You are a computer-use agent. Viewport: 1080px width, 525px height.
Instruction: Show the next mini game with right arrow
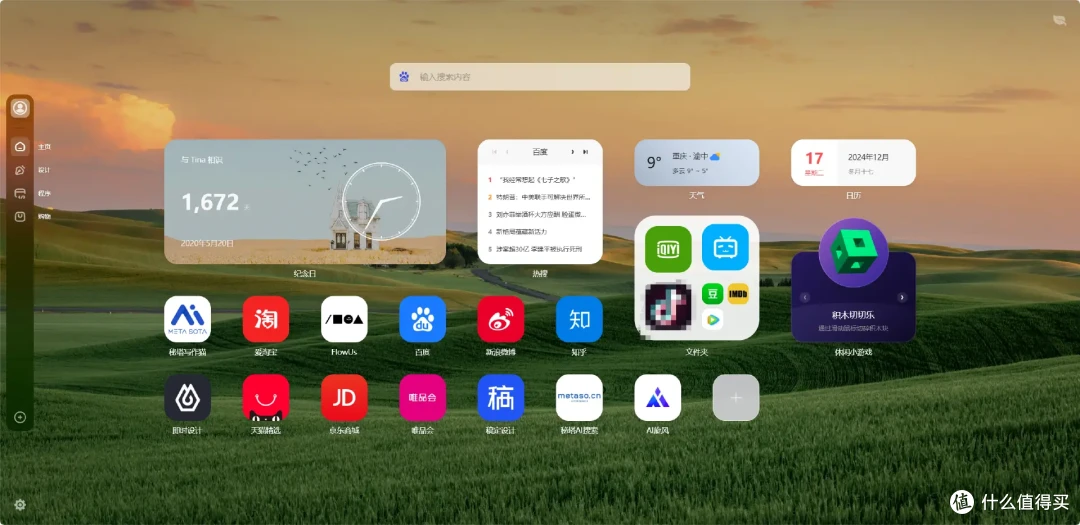pos(902,298)
